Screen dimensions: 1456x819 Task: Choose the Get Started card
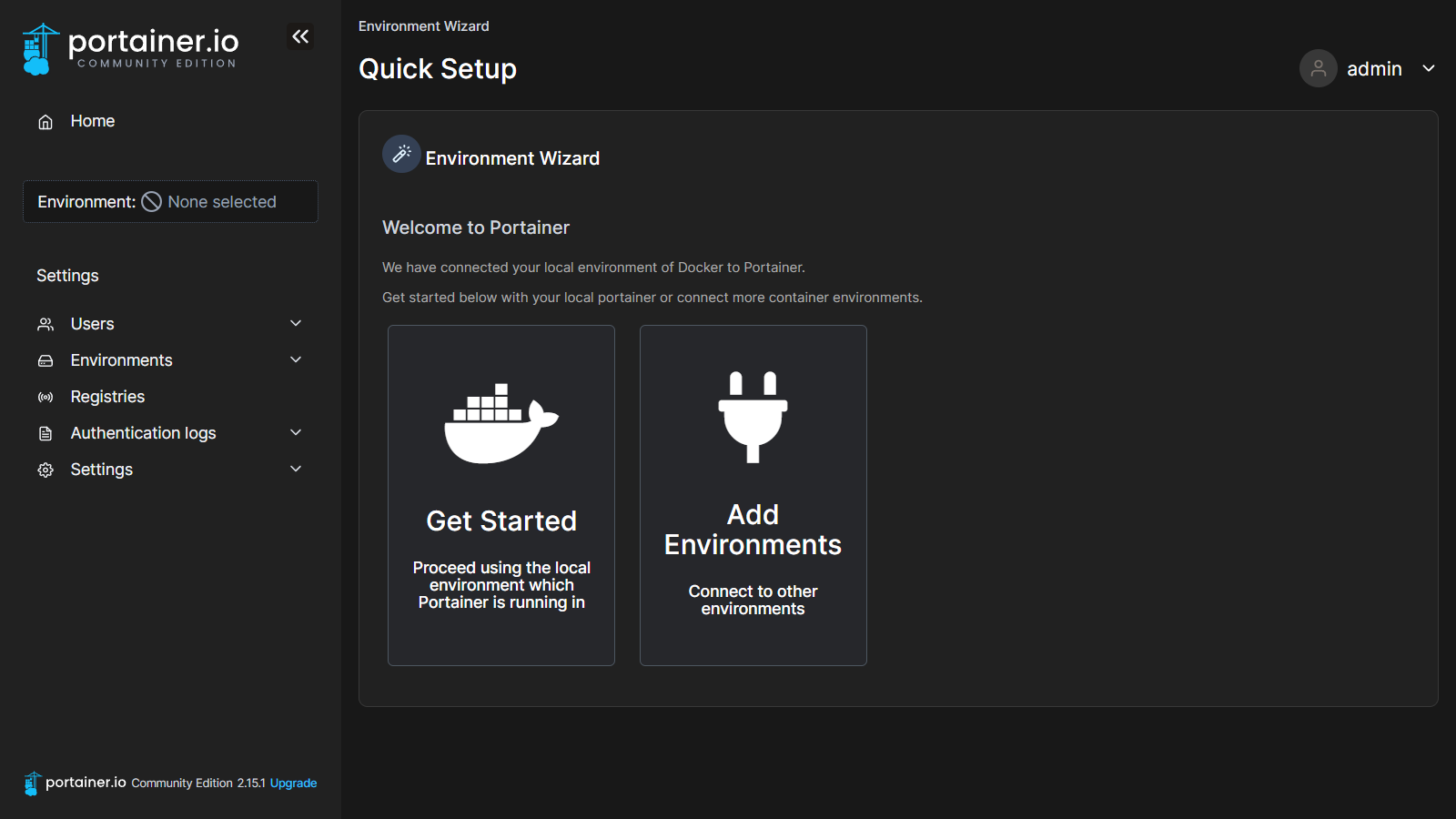coord(501,495)
